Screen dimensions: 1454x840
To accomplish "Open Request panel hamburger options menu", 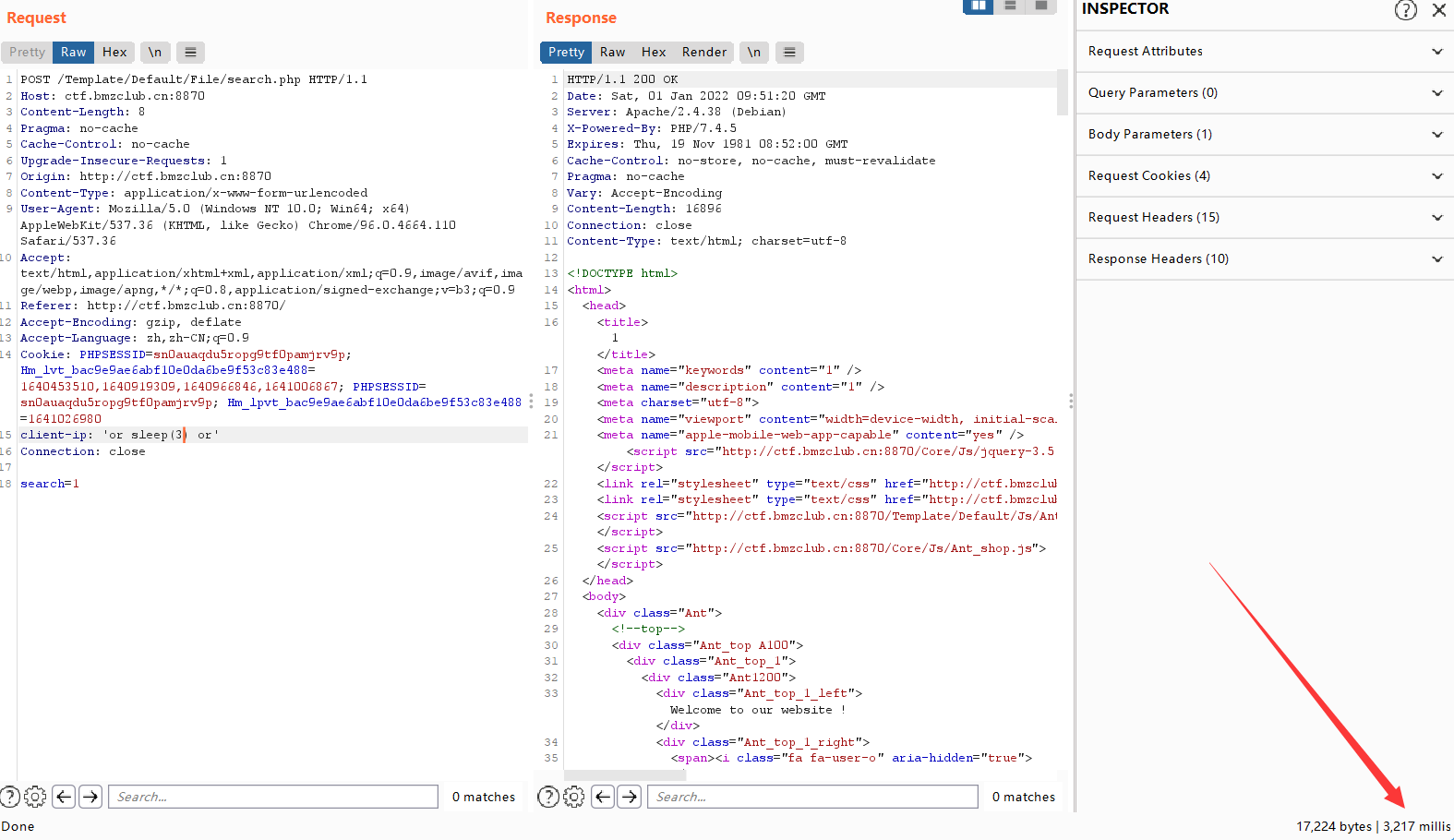I will 190,53.
